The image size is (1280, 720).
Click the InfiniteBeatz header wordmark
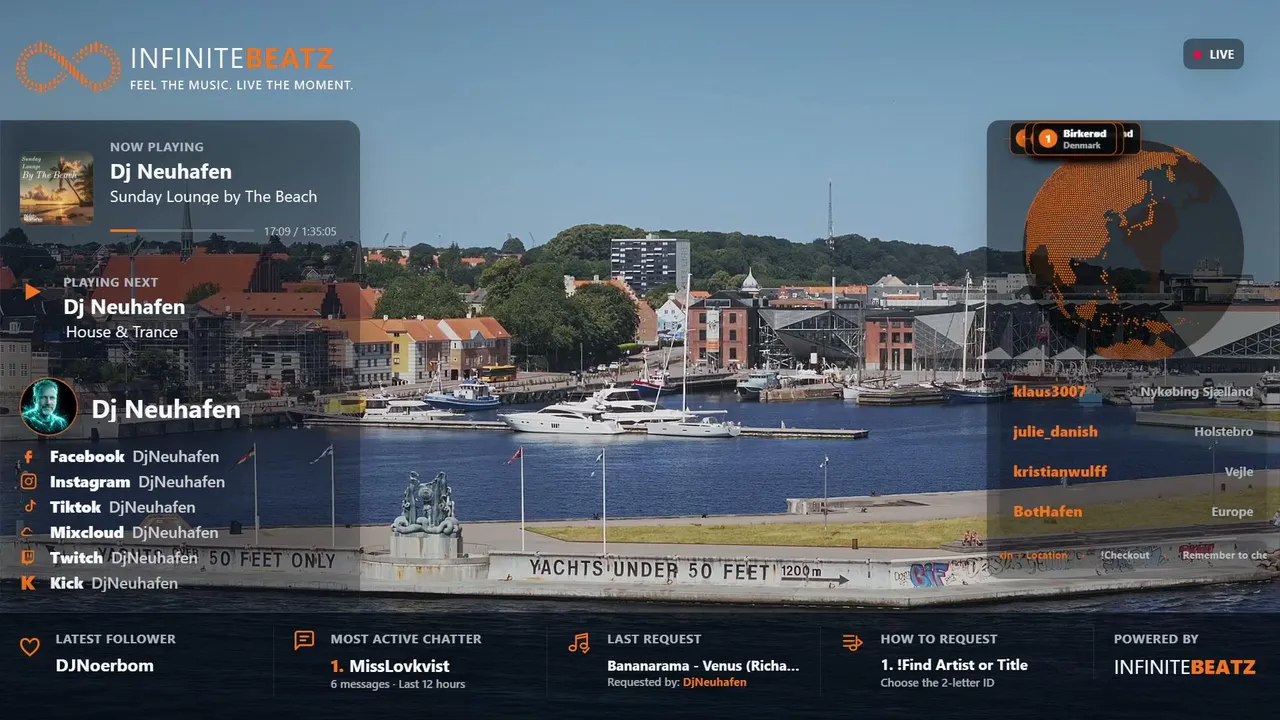(x=232, y=58)
